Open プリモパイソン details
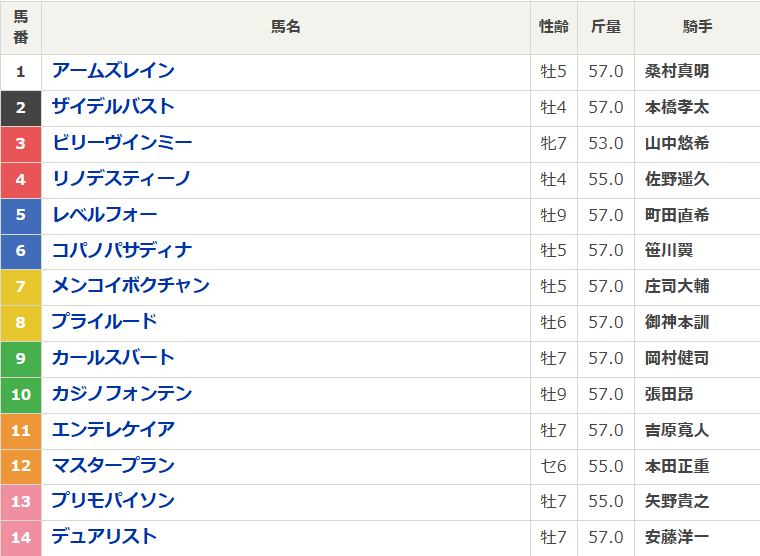This screenshot has width=760, height=556. tap(113, 501)
